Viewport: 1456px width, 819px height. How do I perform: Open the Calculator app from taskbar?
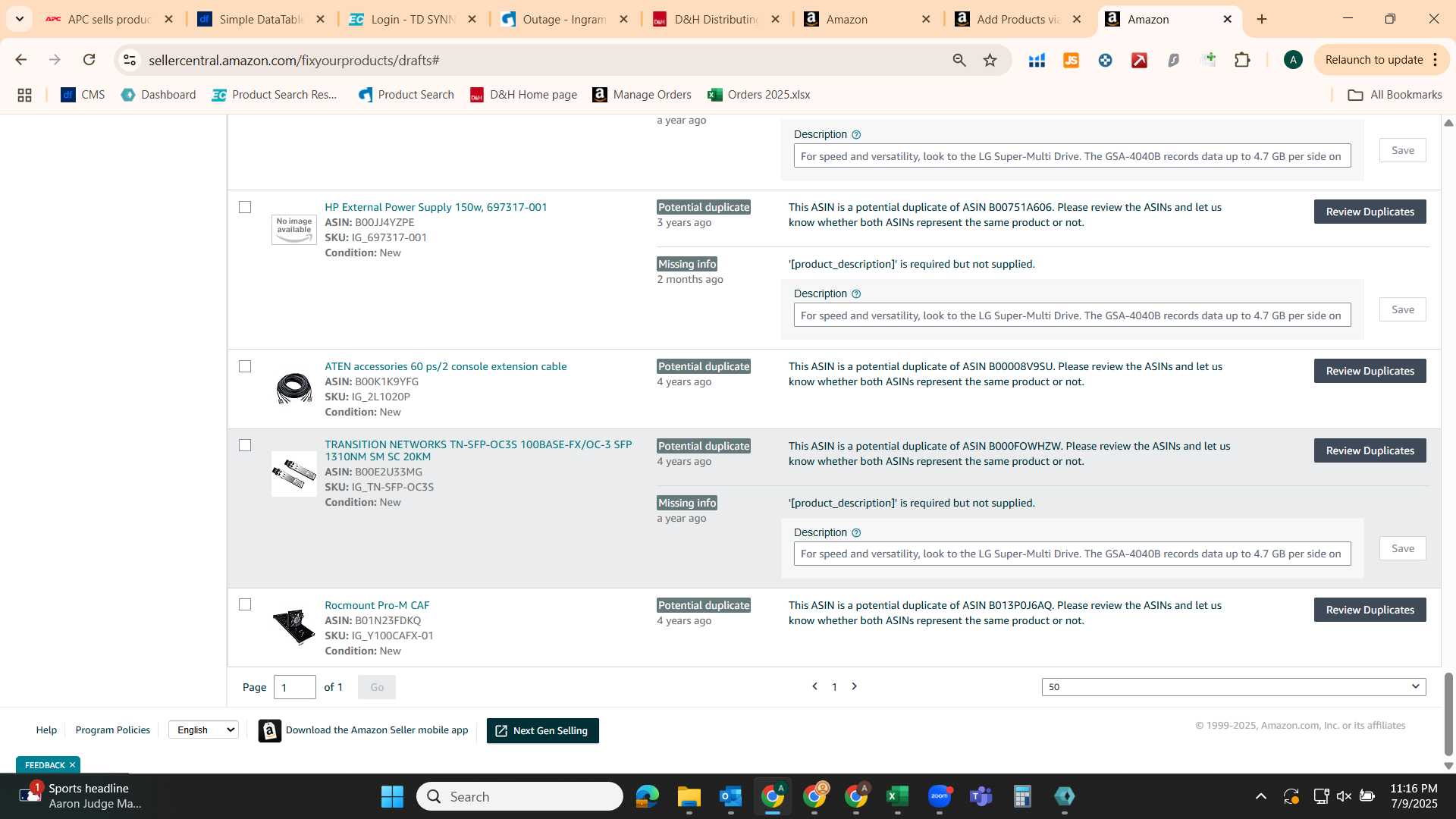[x=1022, y=796]
